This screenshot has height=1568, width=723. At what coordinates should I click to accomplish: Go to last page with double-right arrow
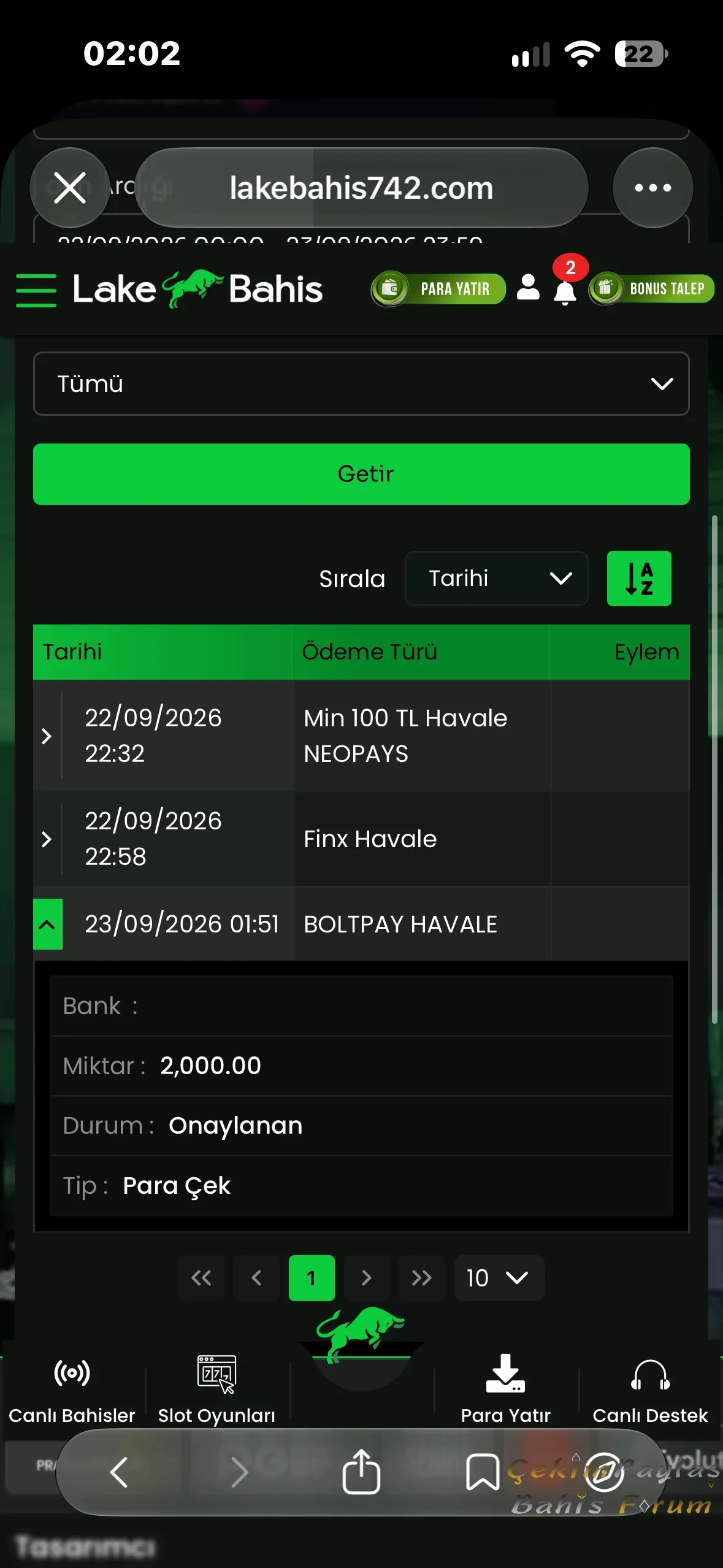(422, 1278)
